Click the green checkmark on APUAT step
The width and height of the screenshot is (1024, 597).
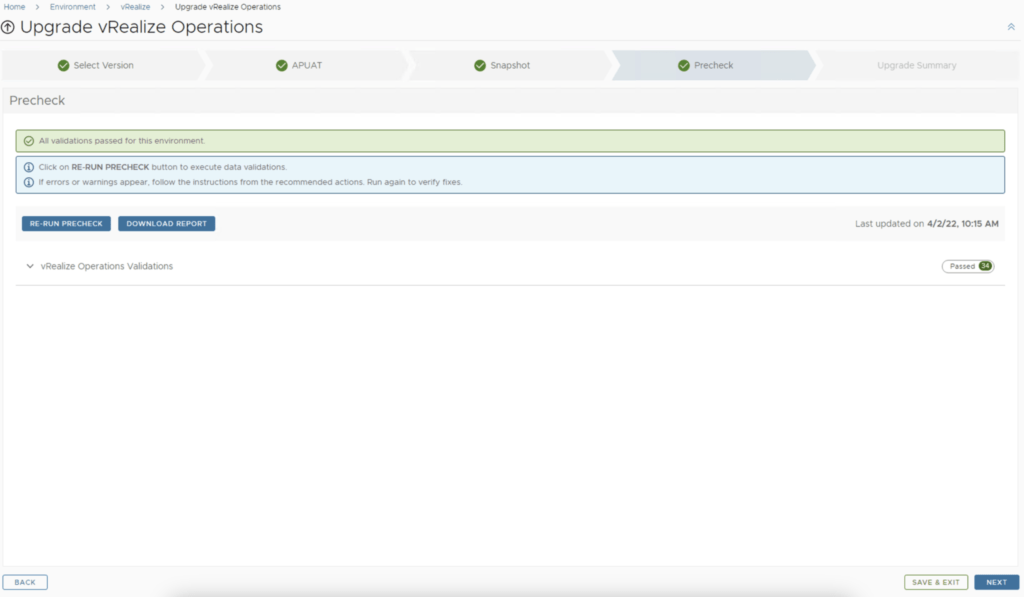point(282,66)
